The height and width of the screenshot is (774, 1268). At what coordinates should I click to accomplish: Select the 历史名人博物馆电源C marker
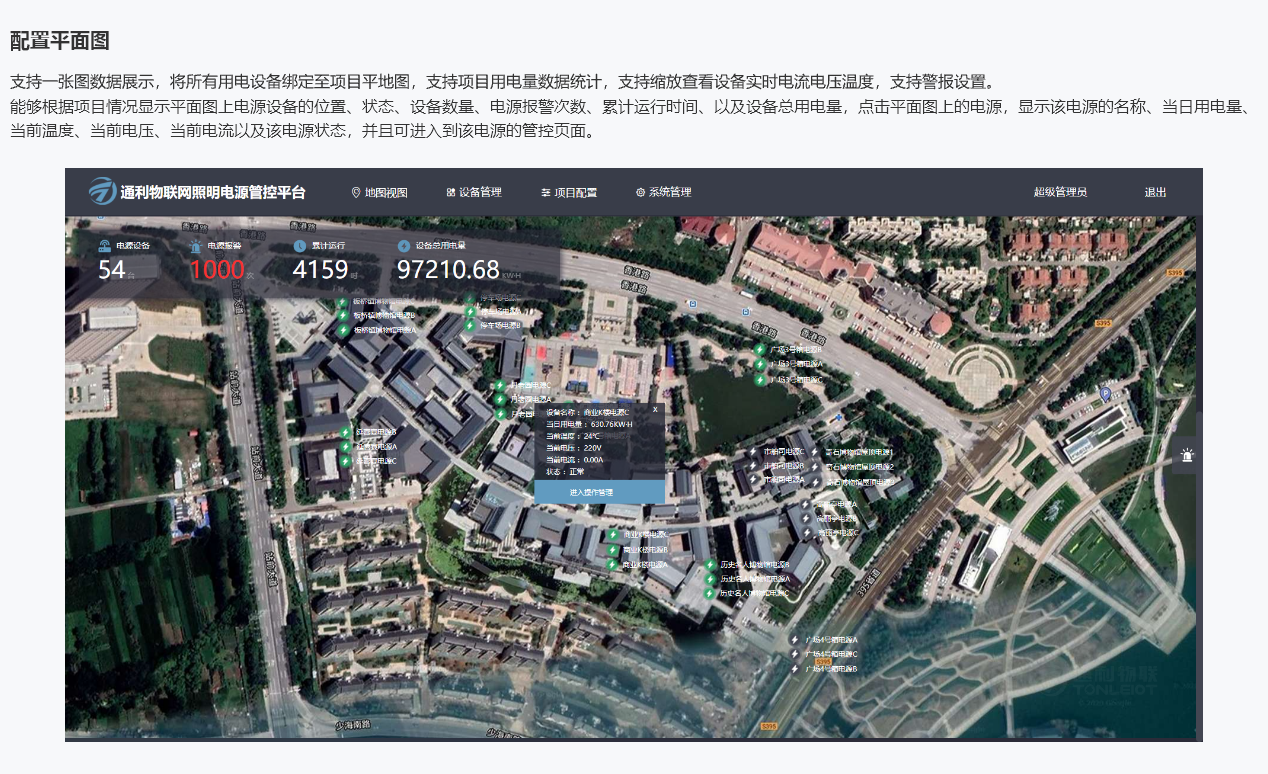(711, 593)
